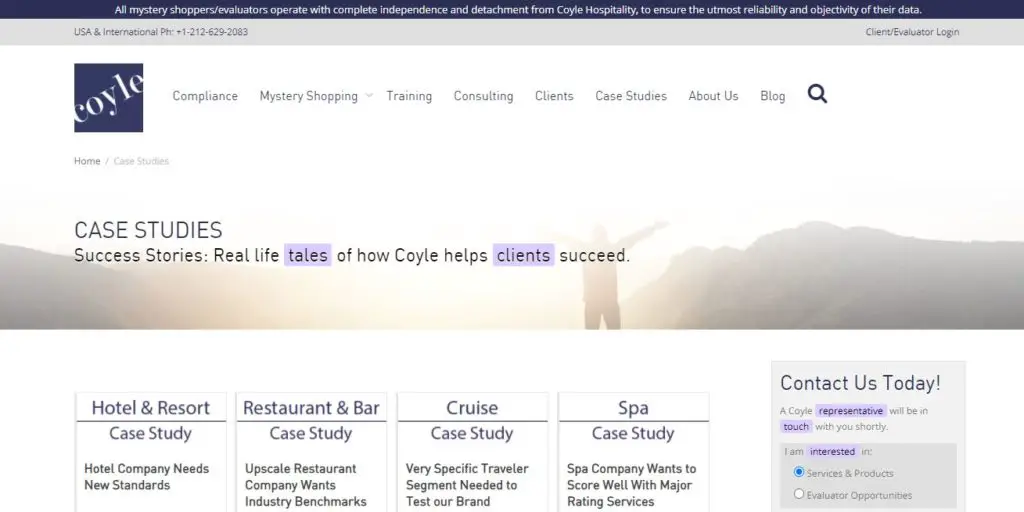The height and width of the screenshot is (512, 1024).
Task: Click the Case Studies breadcrumb text
Action: pos(141,161)
